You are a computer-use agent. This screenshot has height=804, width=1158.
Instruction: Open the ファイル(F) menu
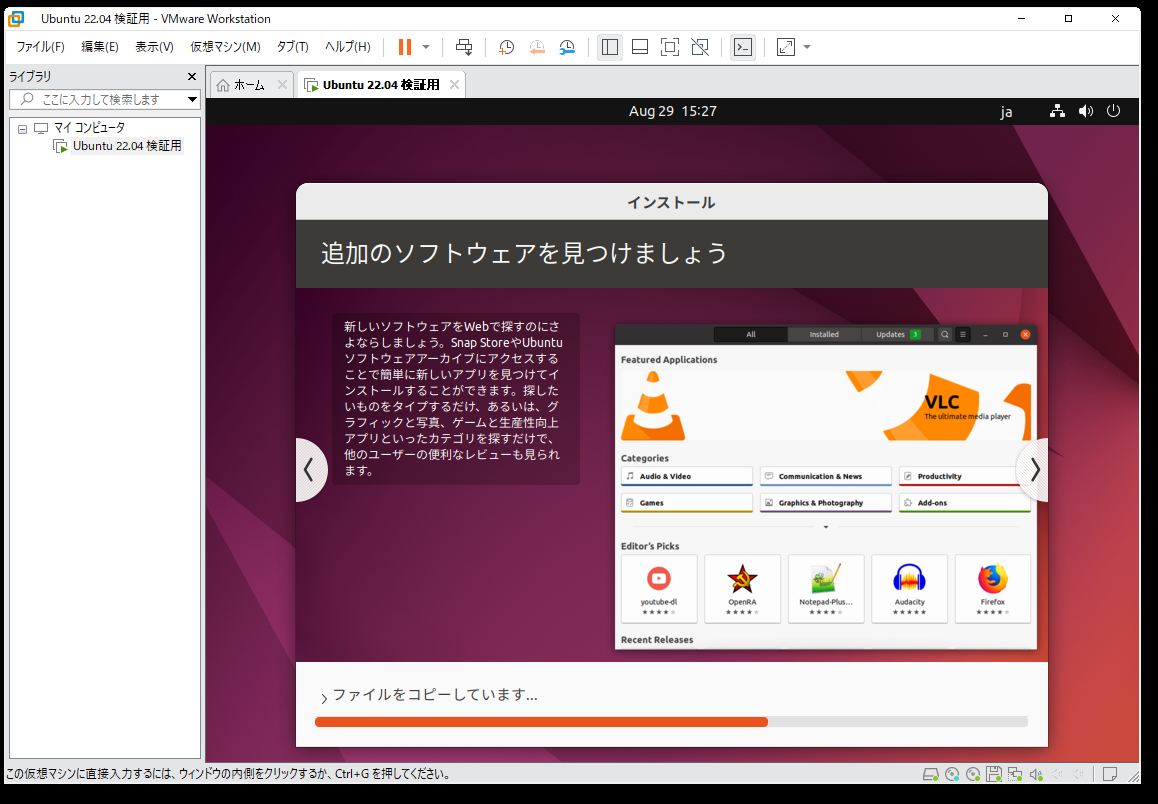pos(41,47)
